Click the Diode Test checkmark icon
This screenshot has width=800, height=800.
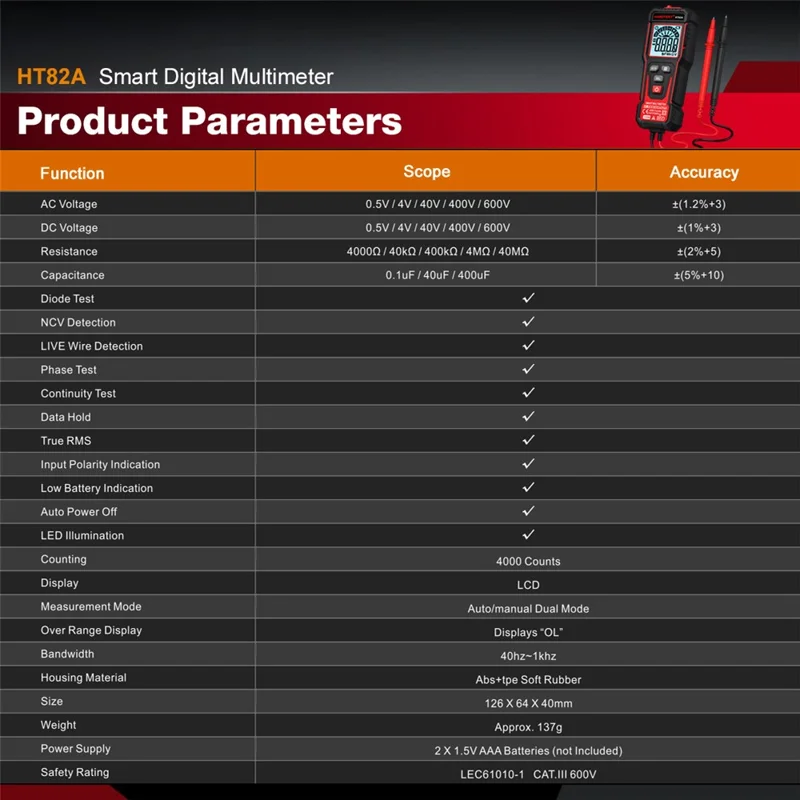coord(528,298)
